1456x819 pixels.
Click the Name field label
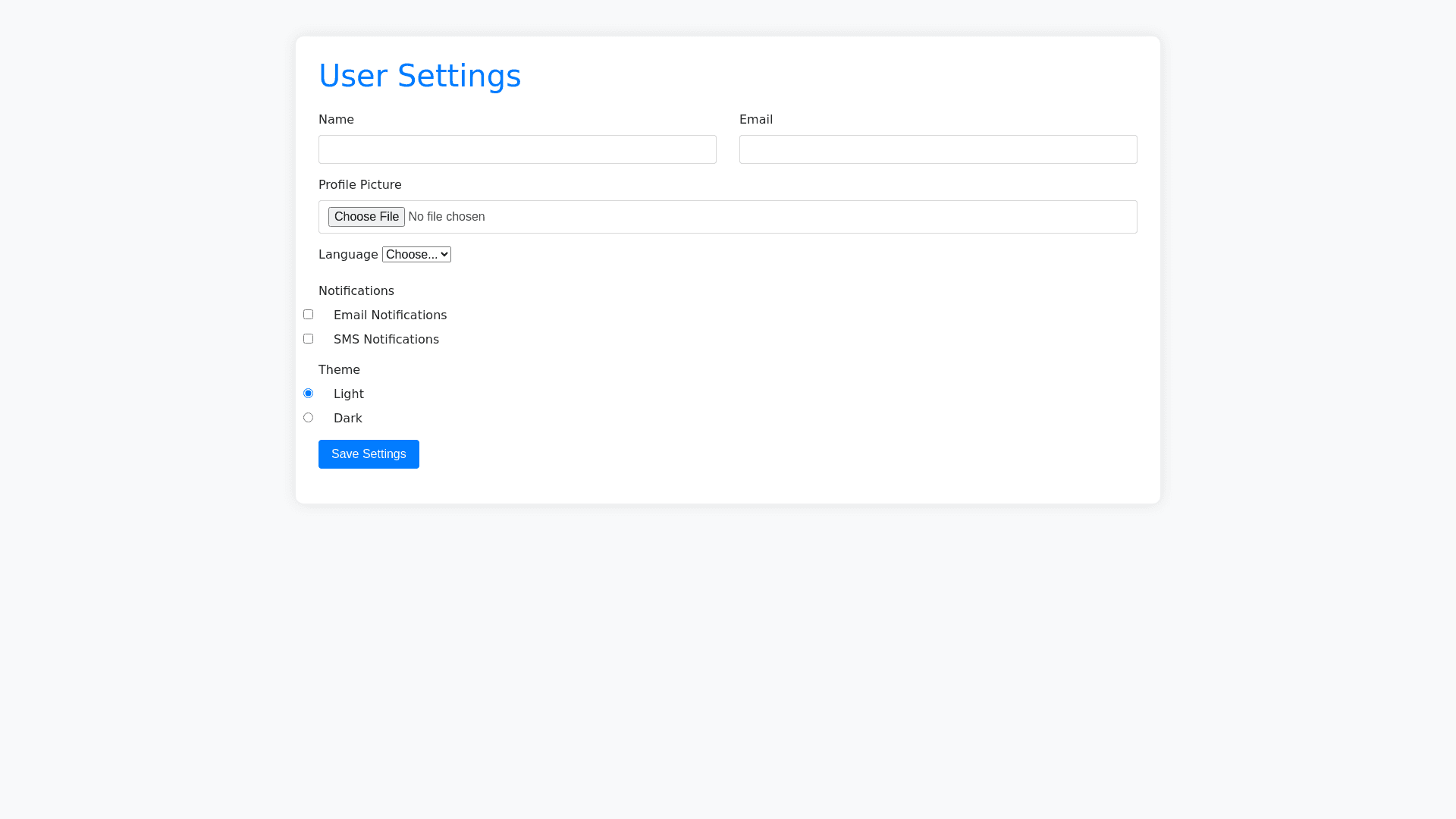[x=336, y=120]
